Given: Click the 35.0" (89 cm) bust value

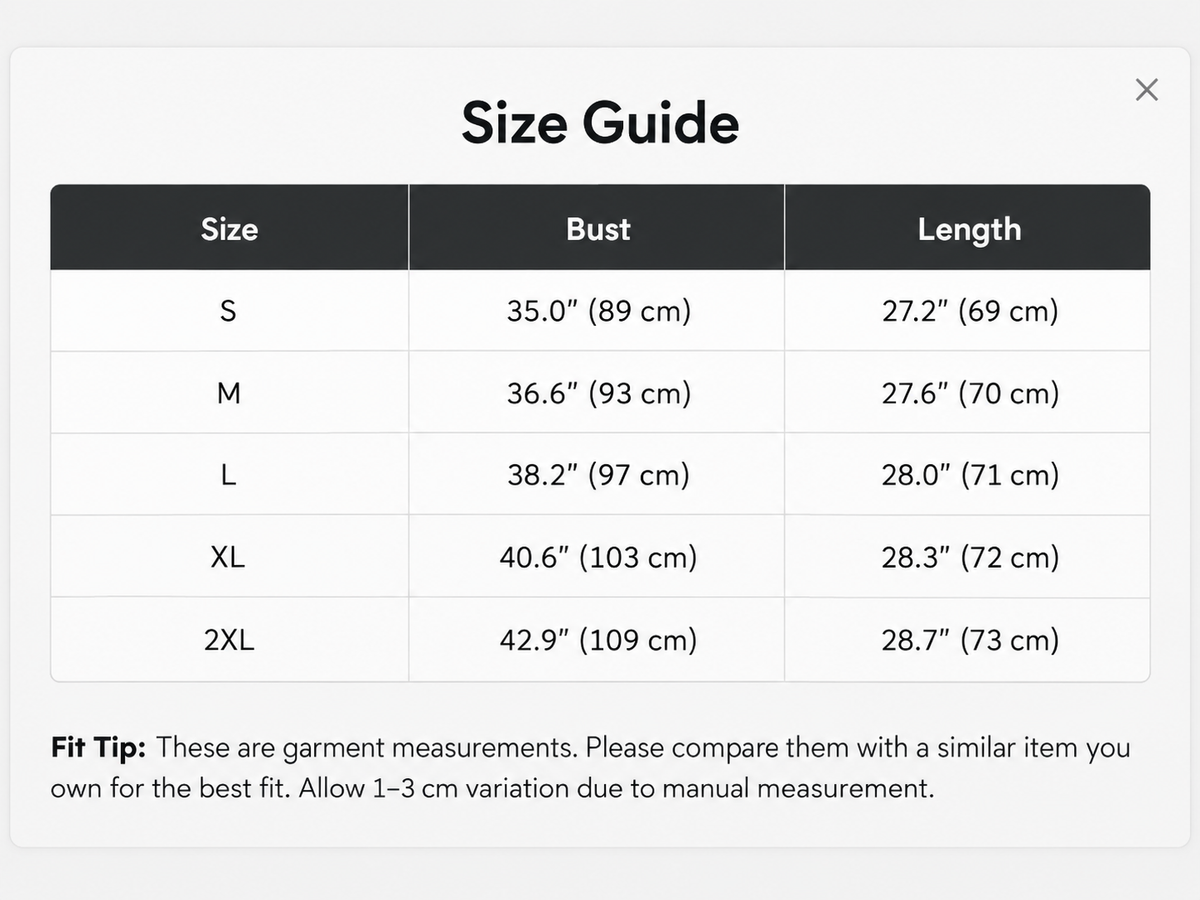Looking at the screenshot, I should [x=598, y=311].
